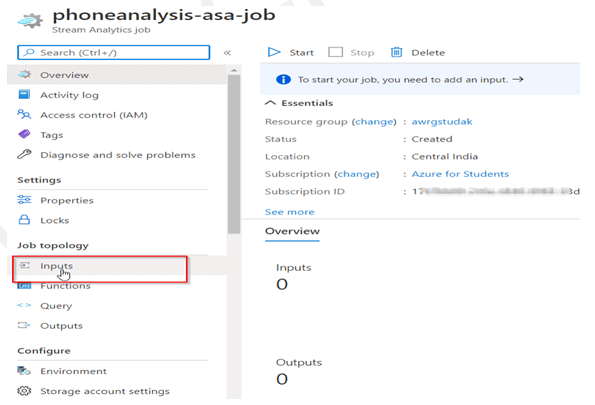Click the Overview menu icon
595x405 pixels.
(24, 74)
